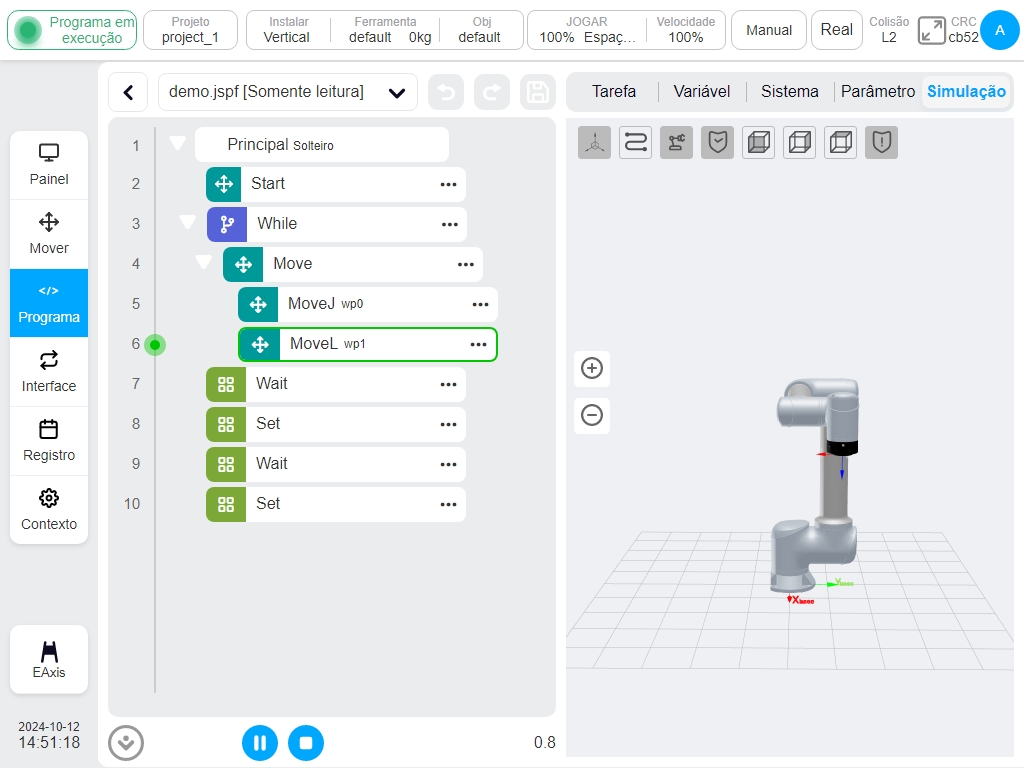
Task: Switch to the Variável tab
Action: coord(702,91)
